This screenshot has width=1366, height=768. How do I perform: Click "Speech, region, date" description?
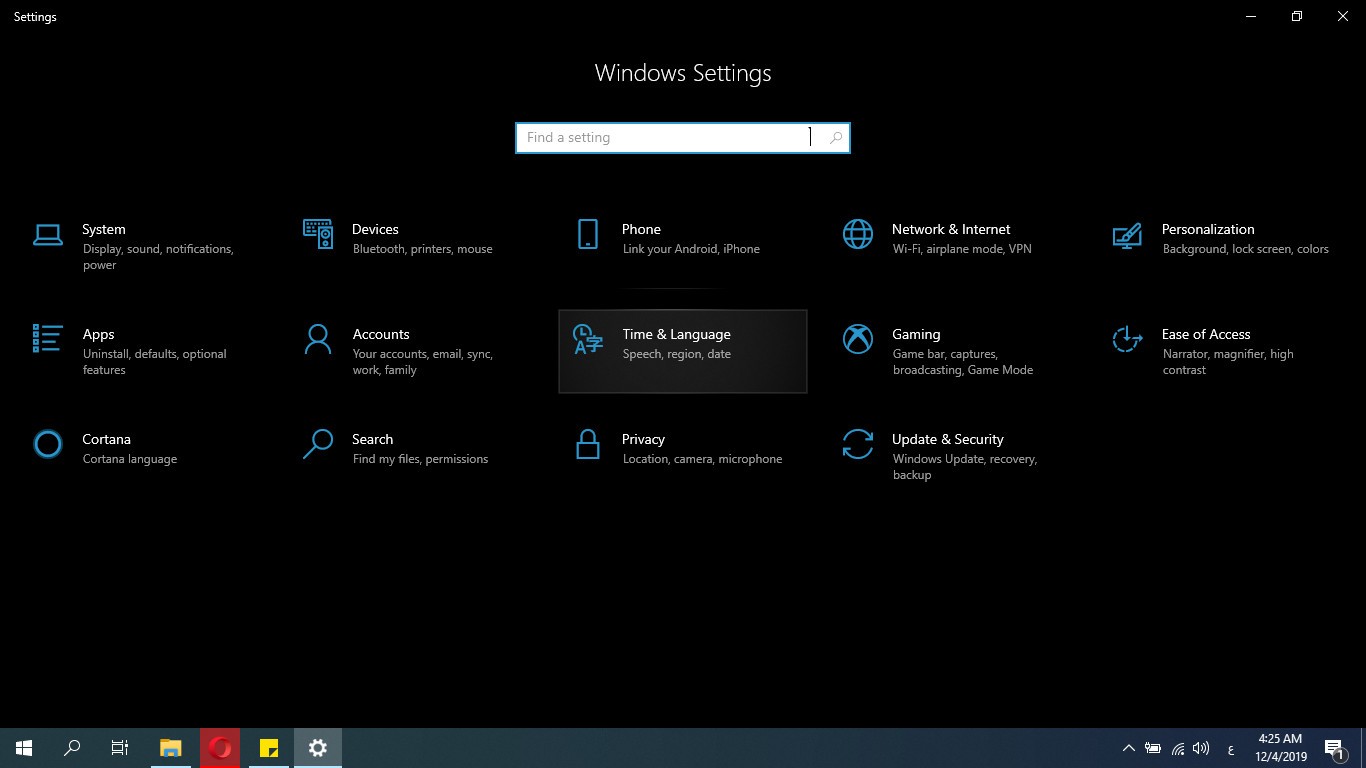(x=676, y=354)
